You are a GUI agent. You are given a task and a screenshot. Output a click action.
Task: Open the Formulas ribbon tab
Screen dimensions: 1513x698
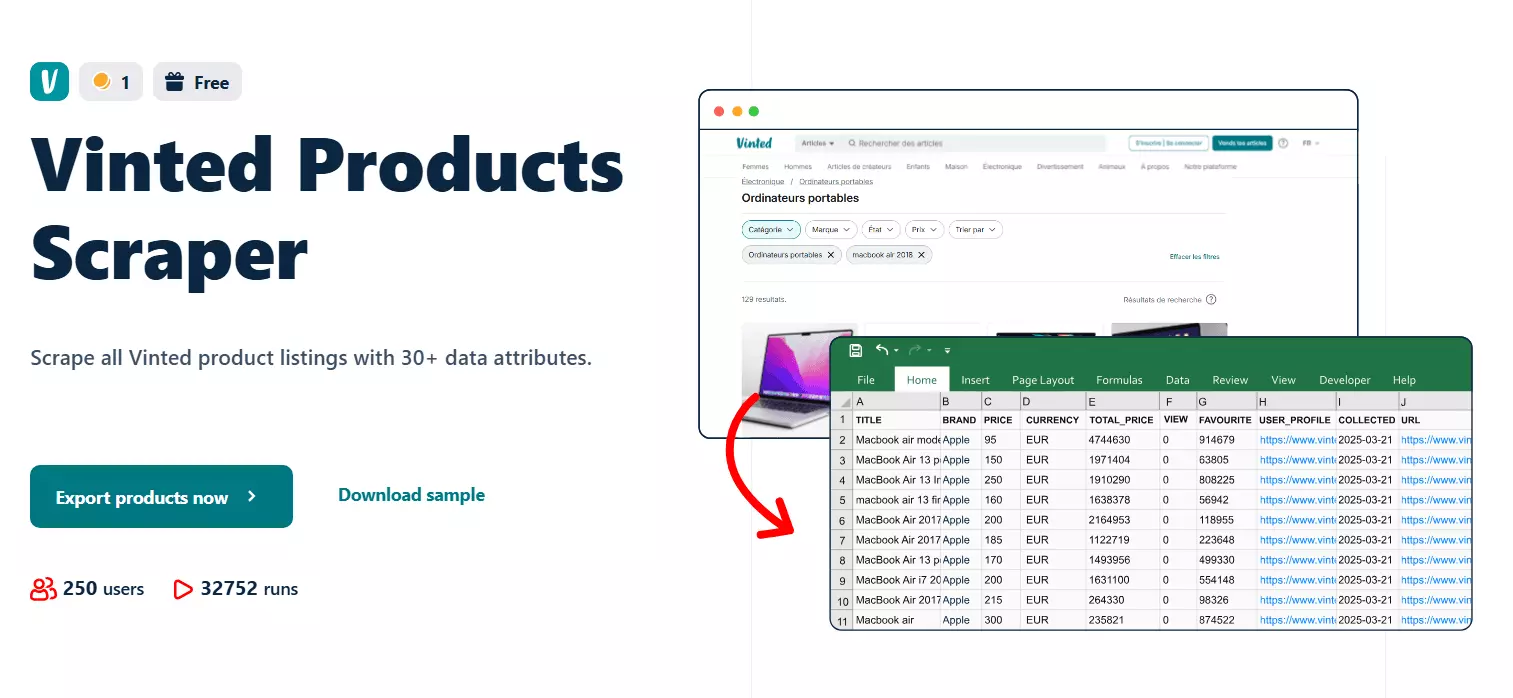[x=1118, y=380]
